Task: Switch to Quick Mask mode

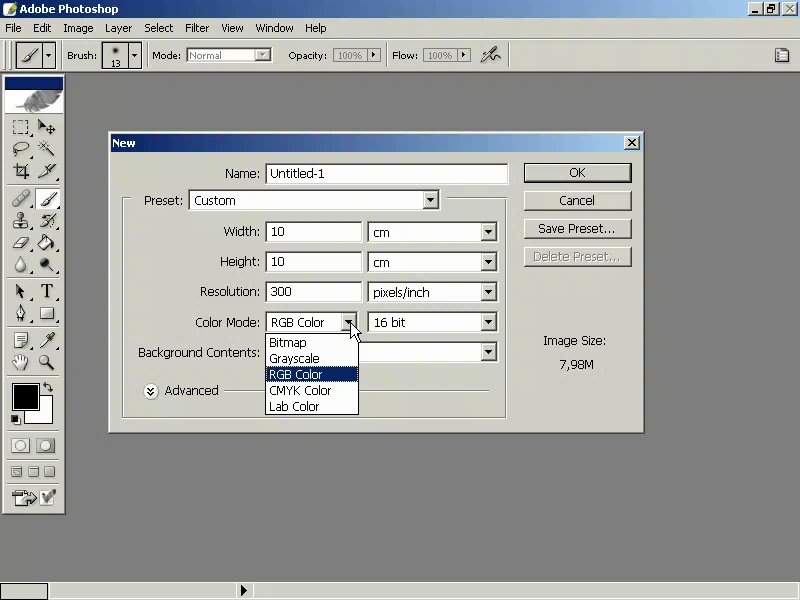Action: click(45, 445)
